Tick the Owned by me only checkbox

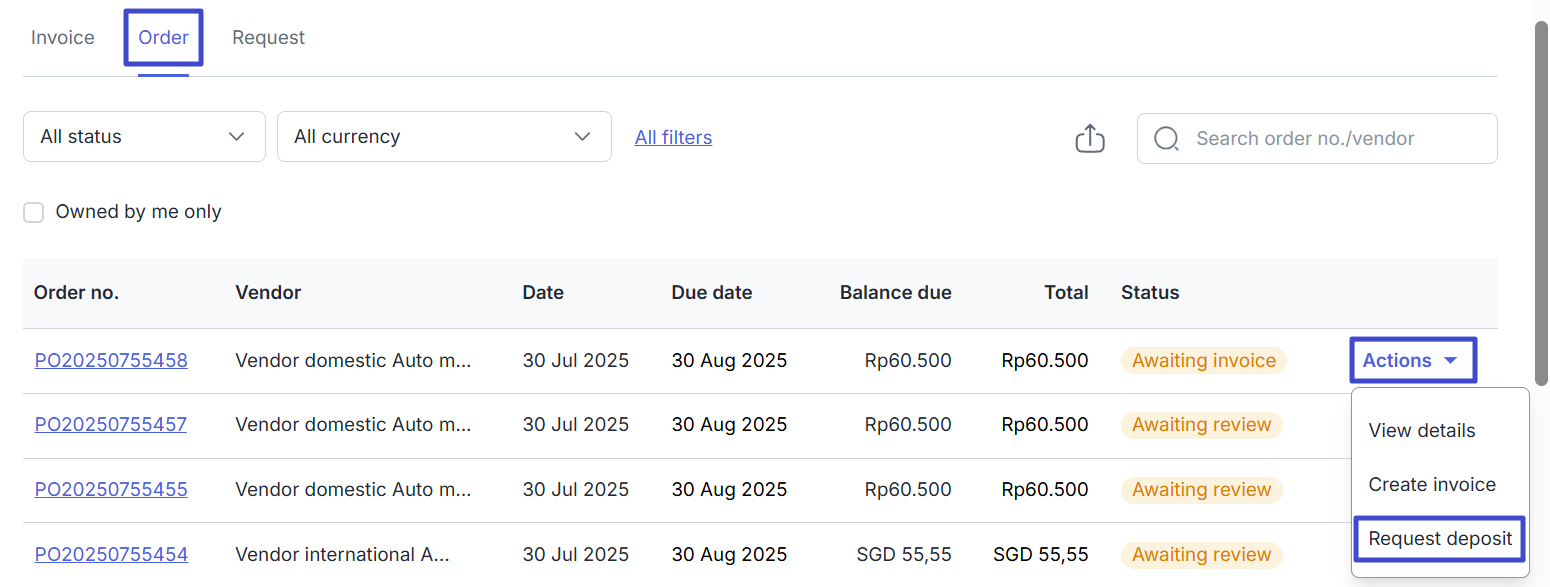coord(34,212)
